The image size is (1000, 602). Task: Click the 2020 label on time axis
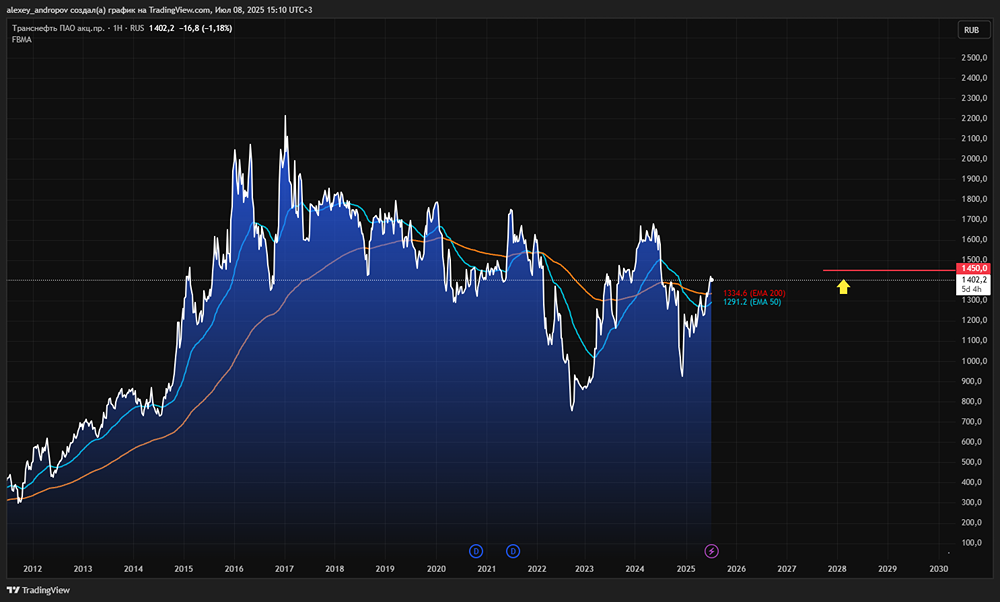coord(436,569)
